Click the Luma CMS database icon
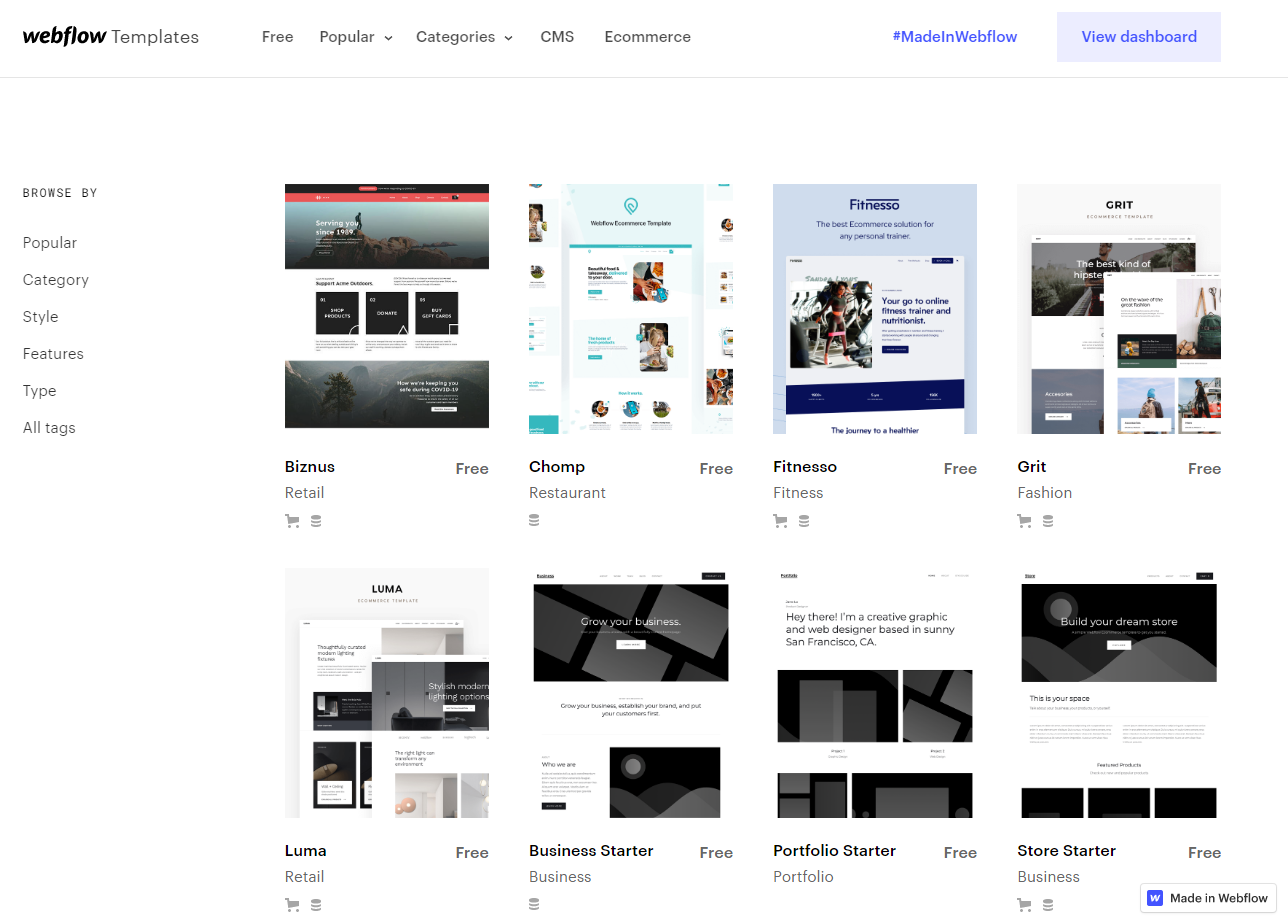Image resolution: width=1288 pixels, height=920 pixels. click(x=316, y=904)
